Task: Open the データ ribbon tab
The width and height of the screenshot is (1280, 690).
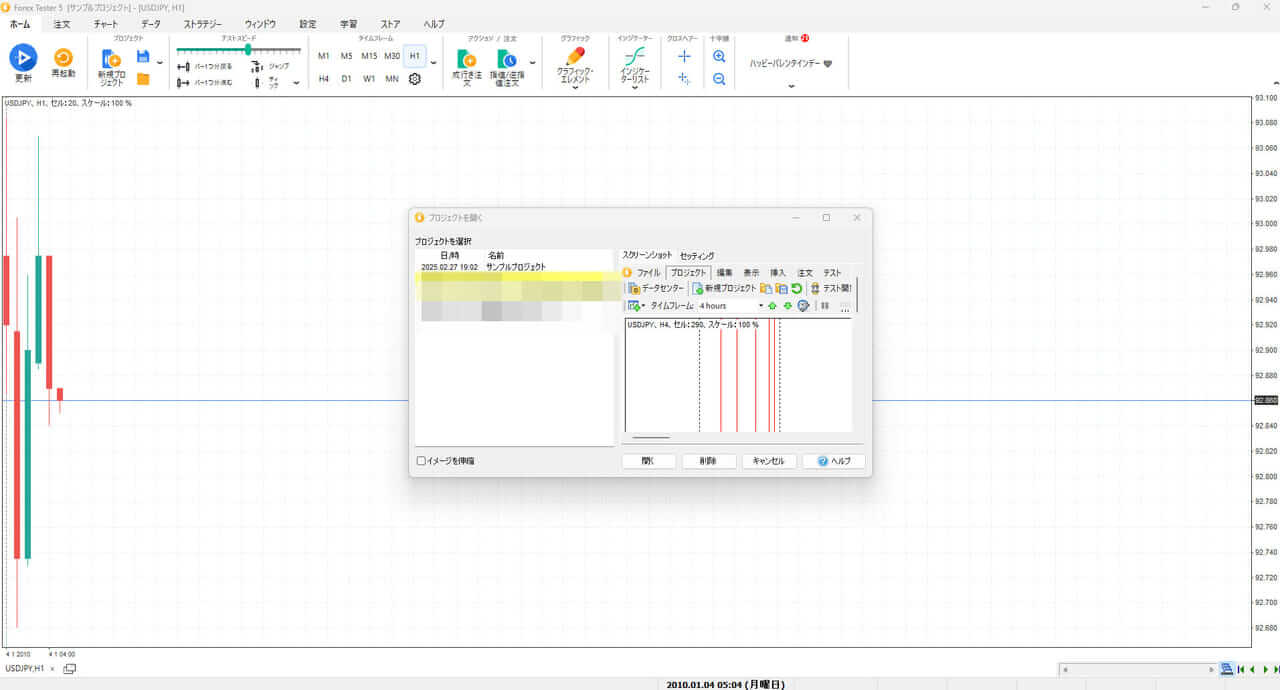Action: click(151, 23)
